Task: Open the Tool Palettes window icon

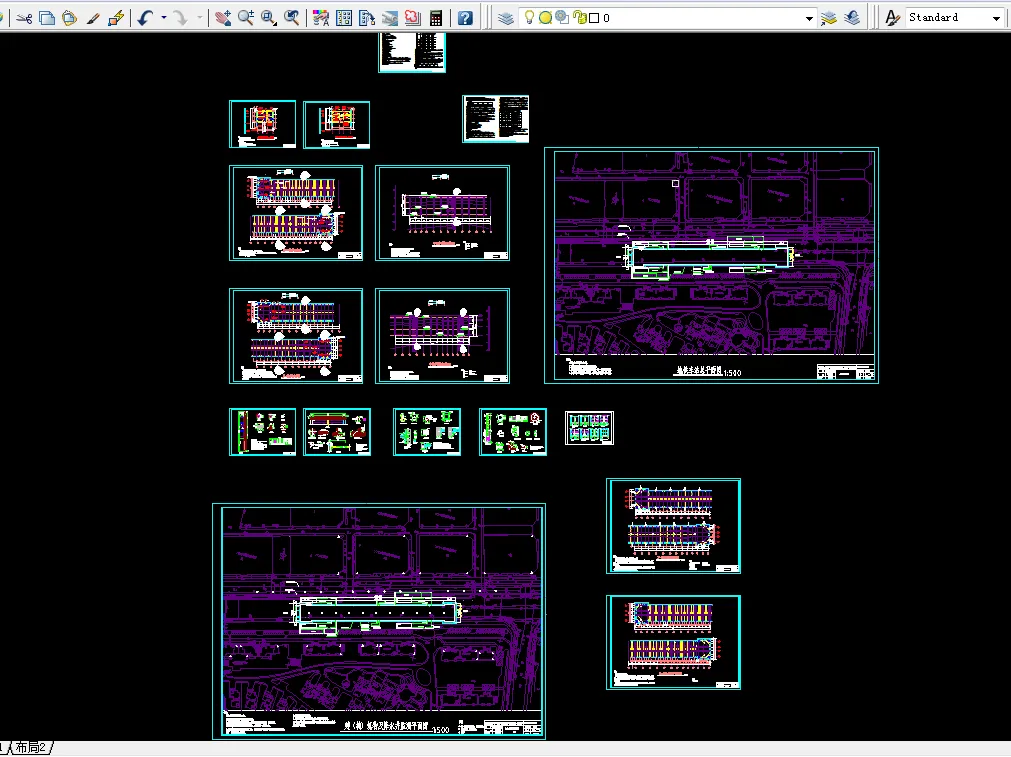Action: point(367,18)
